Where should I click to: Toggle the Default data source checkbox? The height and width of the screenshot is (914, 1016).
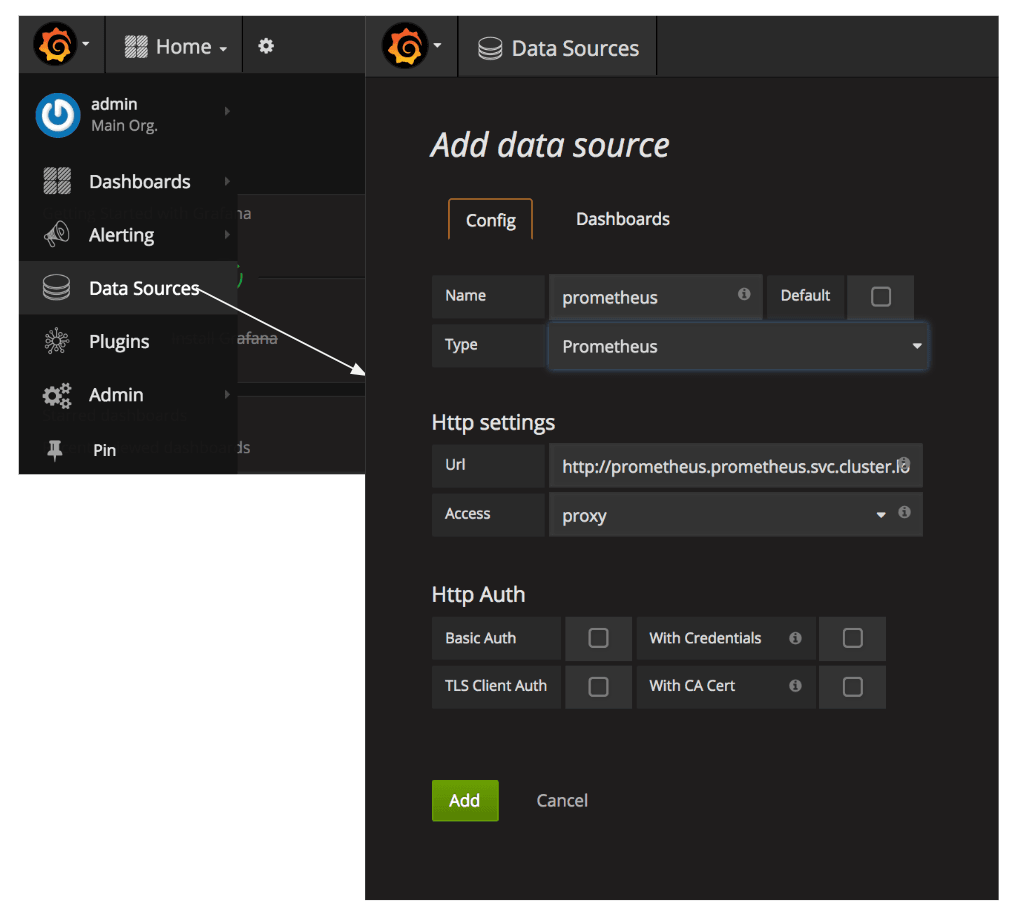[x=881, y=297]
